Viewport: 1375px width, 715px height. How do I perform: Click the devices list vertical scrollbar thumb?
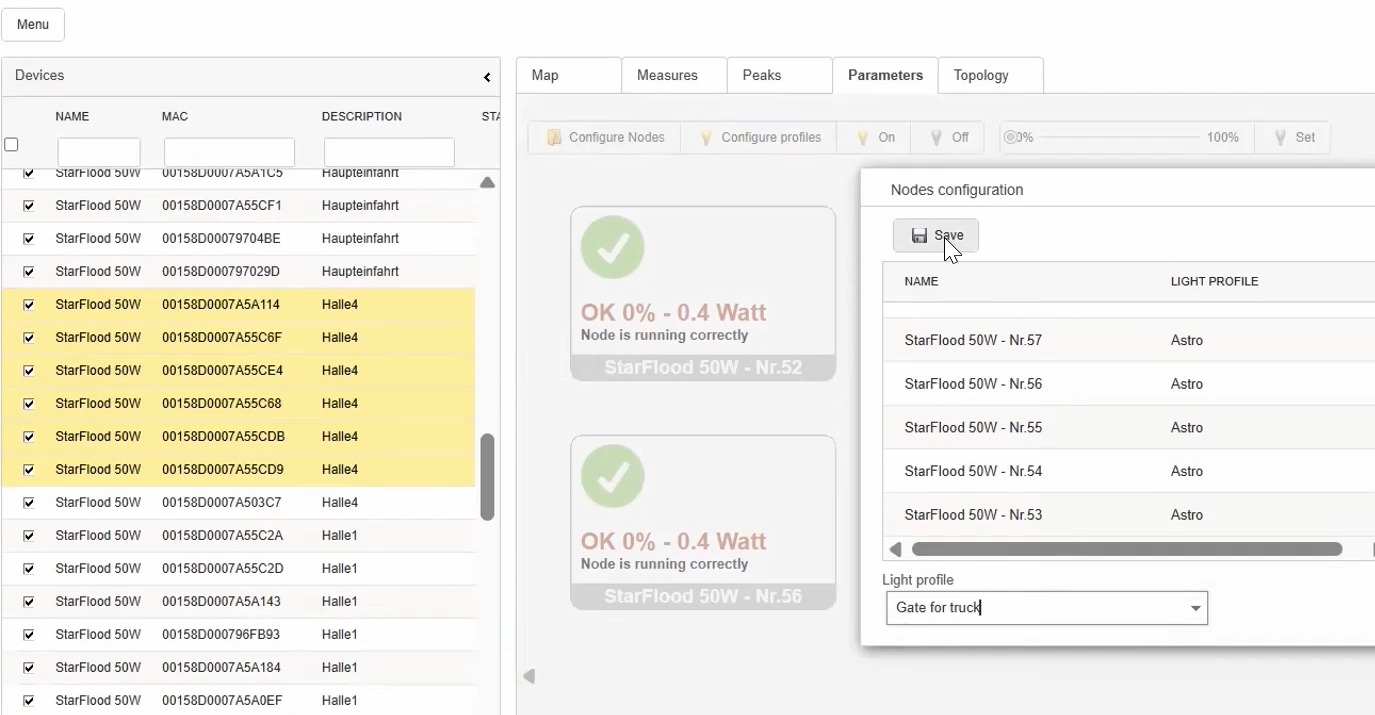pyautogui.click(x=487, y=477)
